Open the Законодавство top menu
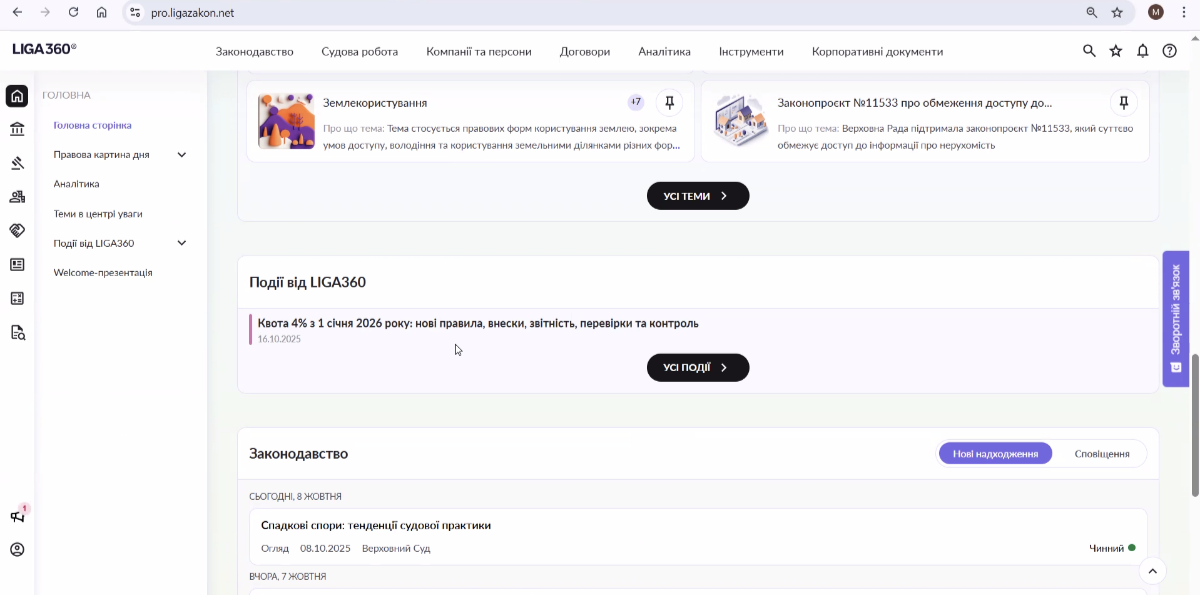 coord(254,52)
